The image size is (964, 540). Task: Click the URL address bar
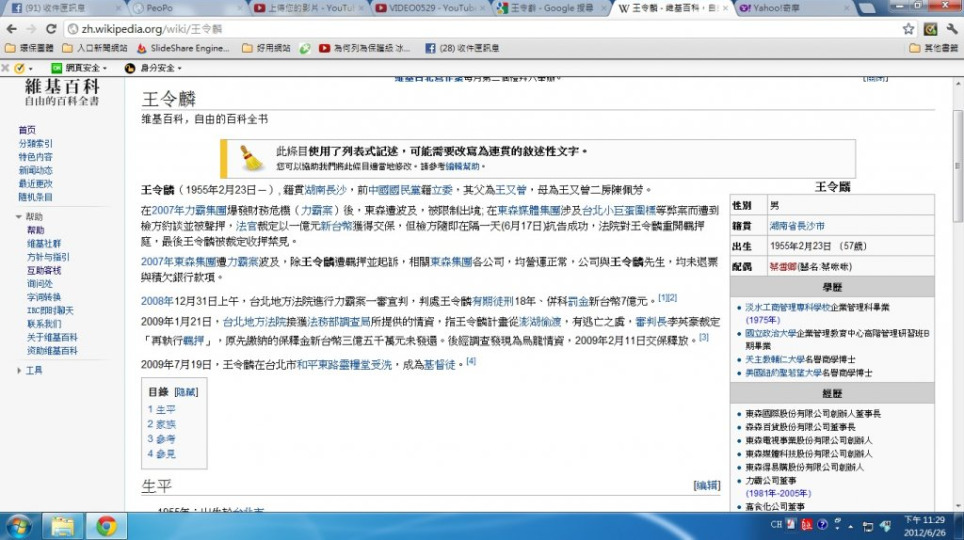coord(480,29)
